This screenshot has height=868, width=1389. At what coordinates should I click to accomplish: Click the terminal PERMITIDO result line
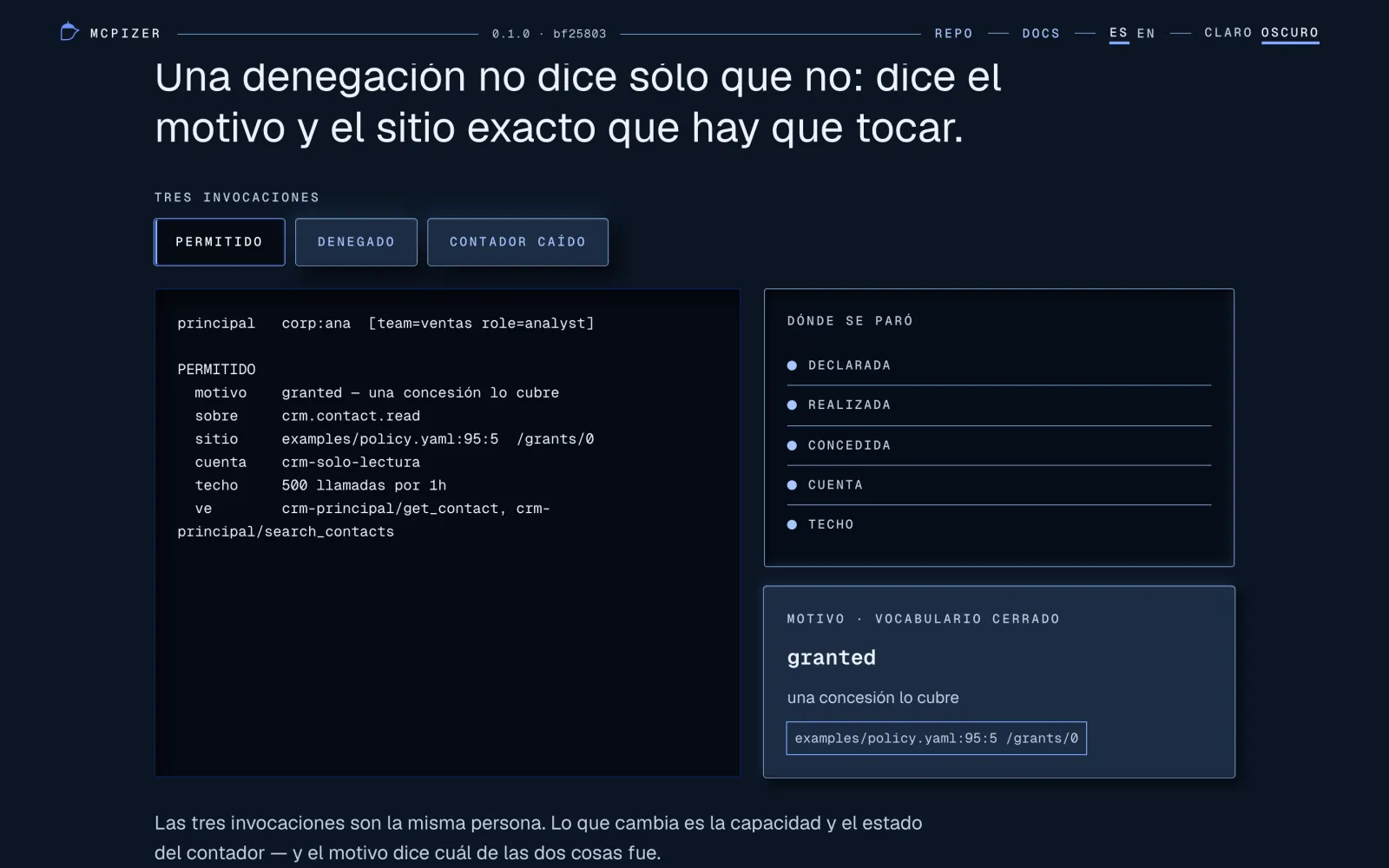(x=216, y=370)
